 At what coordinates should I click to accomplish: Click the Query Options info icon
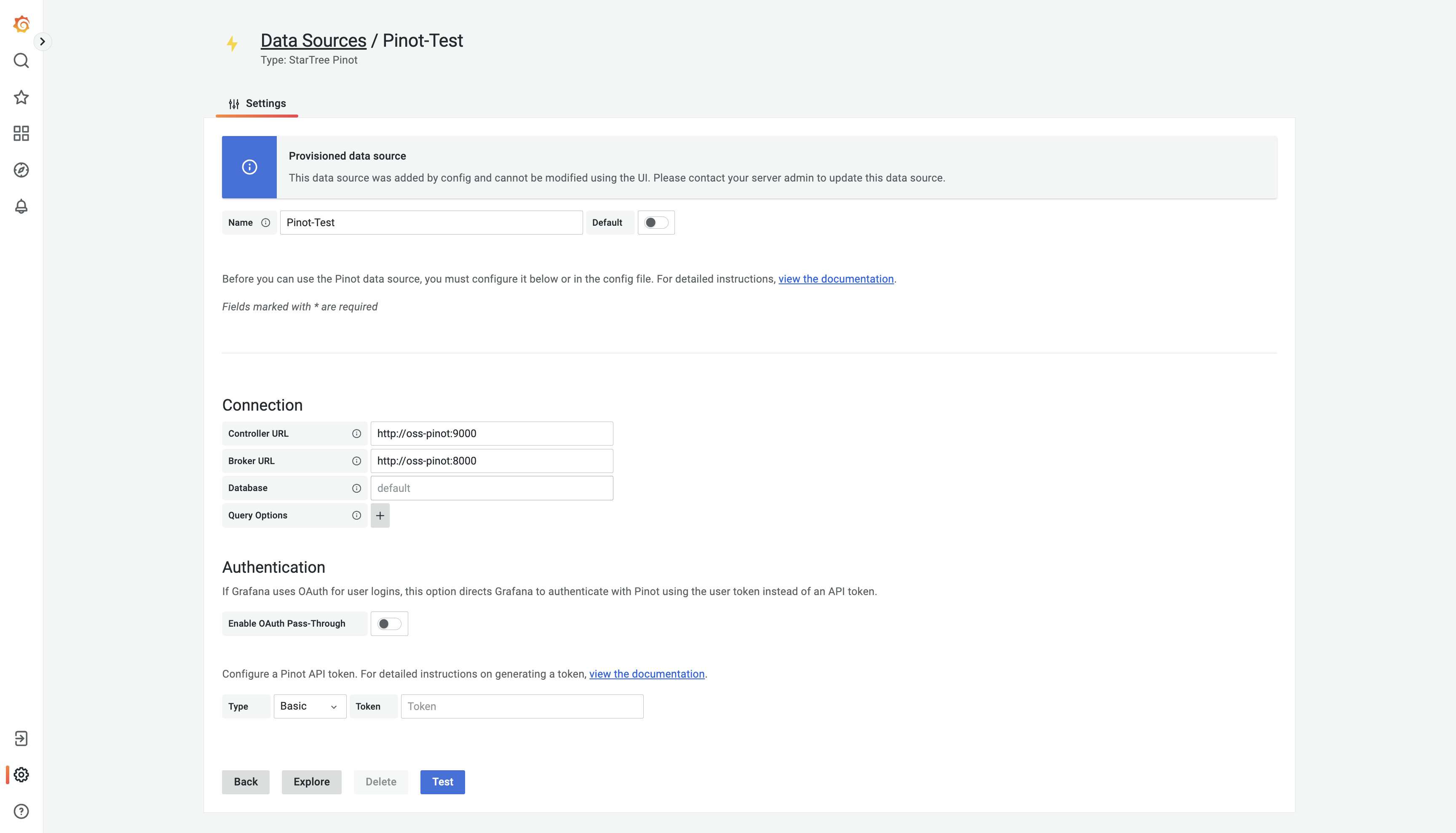356,515
